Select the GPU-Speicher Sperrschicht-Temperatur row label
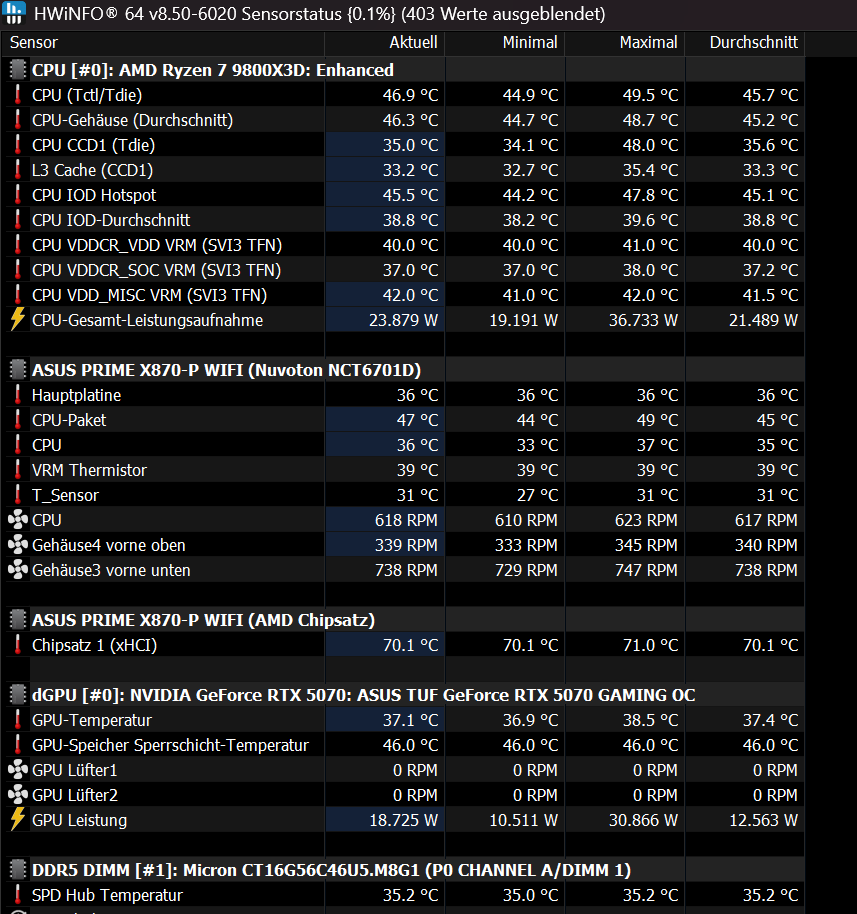857x914 pixels. coord(170,745)
